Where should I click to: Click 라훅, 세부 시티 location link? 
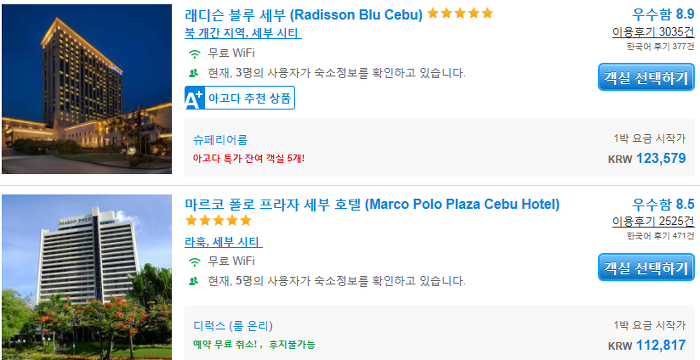[224, 242]
